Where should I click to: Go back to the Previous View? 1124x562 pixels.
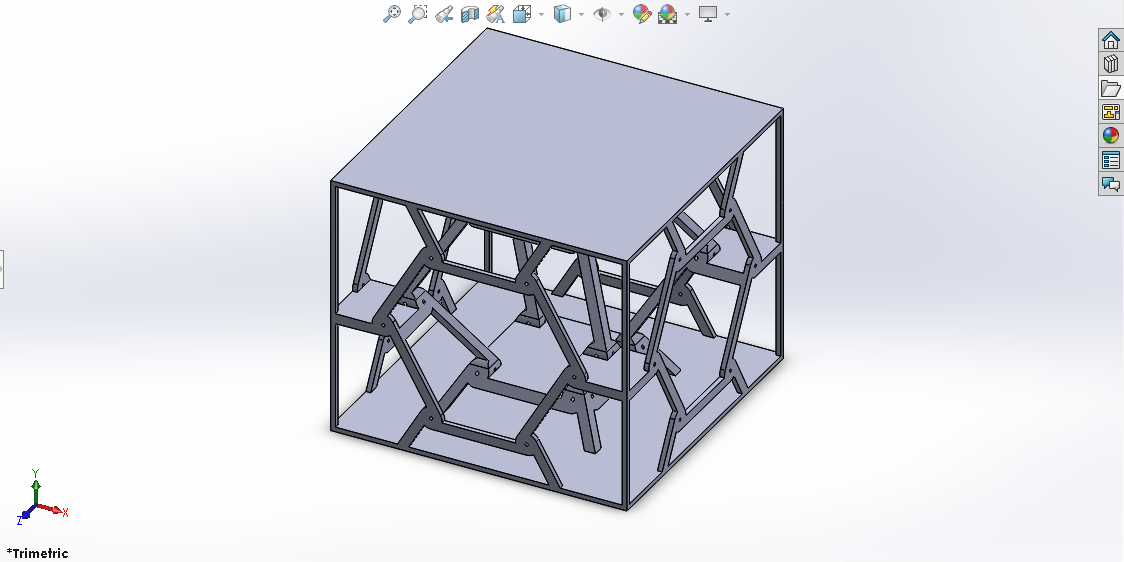pyautogui.click(x=444, y=14)
